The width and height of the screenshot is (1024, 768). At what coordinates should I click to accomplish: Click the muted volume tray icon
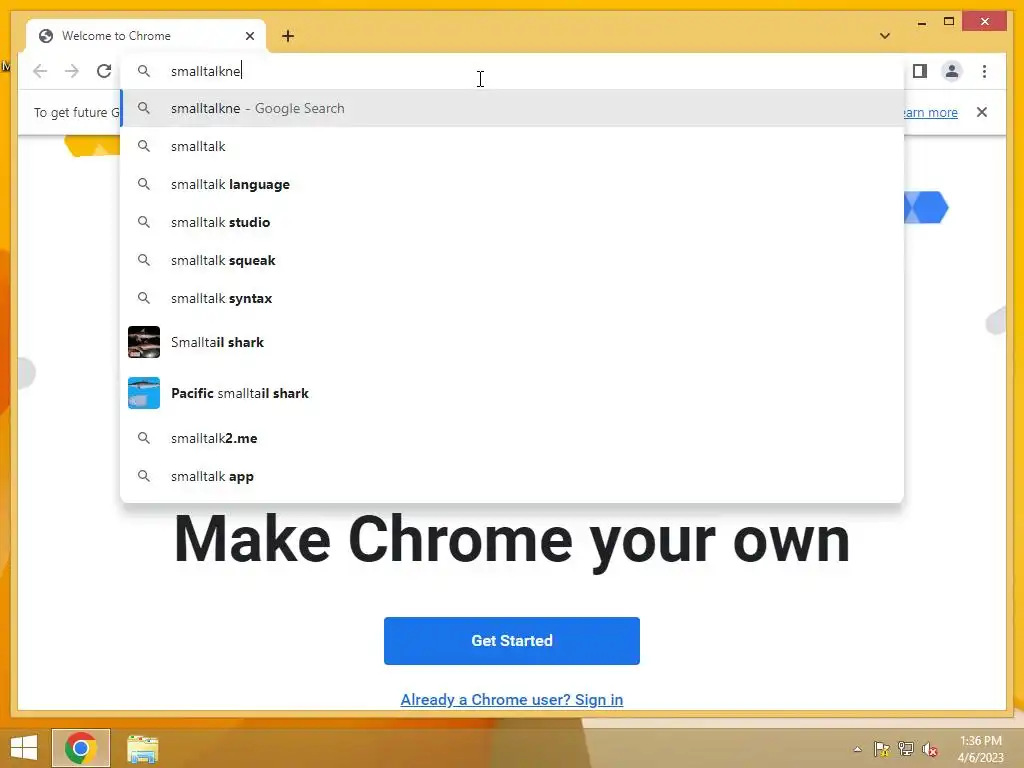(930, 749)
